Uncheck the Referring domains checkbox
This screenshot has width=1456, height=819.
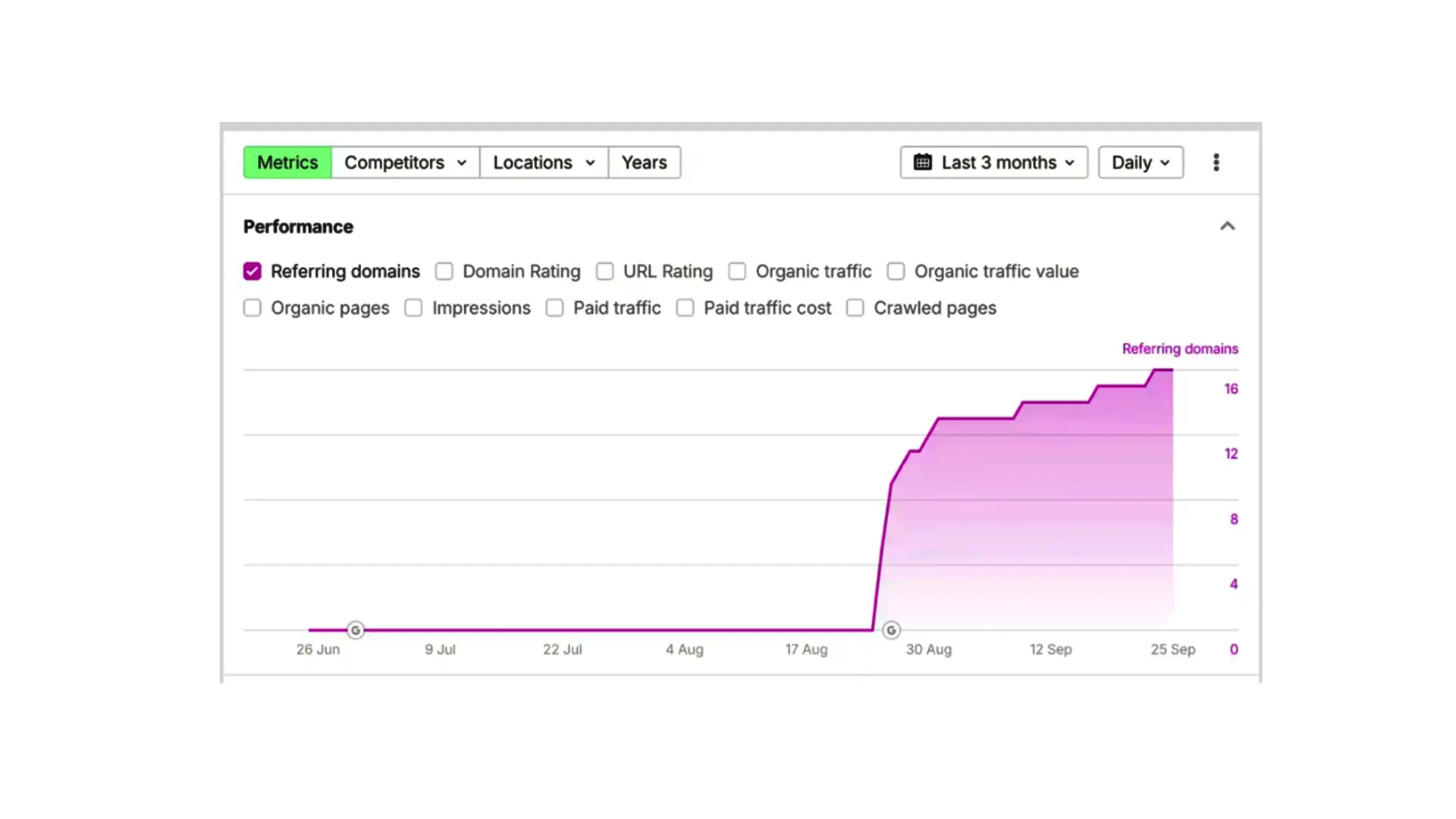point(253,271)
